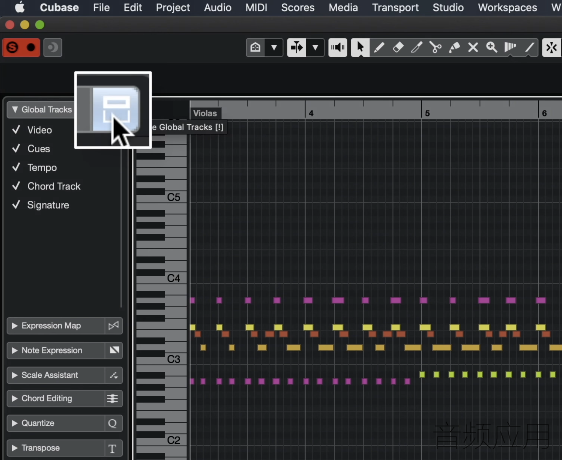Expand the Chord Editing section
Screen dimensions: 562x460
pyautogui.click(x=15, y=398)
